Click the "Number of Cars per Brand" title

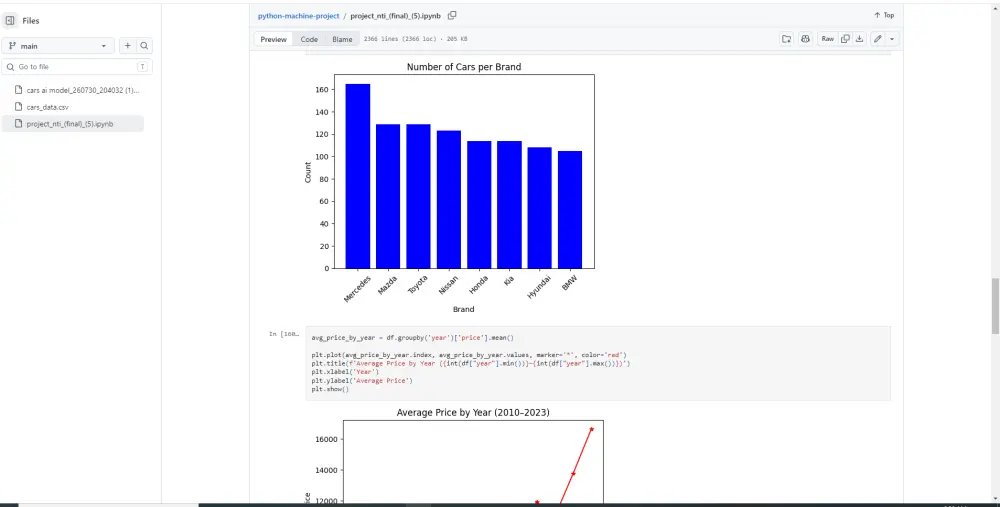click(x=464, y=67)
